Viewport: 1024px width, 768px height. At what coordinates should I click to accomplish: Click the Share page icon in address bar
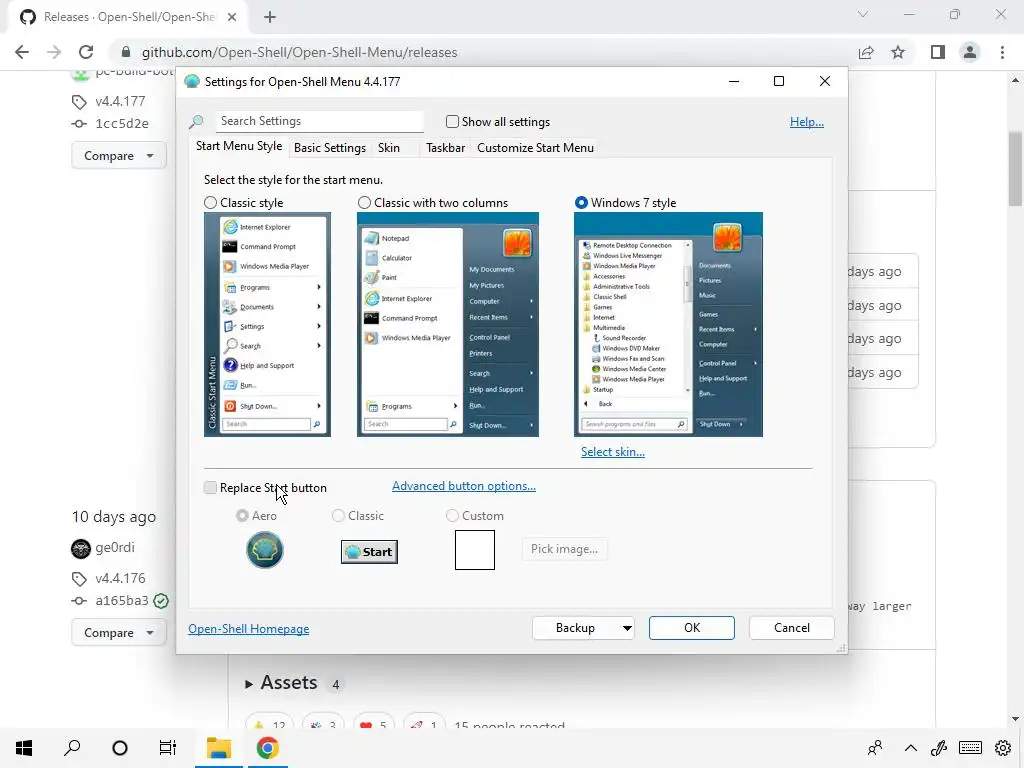coord(867,52)
